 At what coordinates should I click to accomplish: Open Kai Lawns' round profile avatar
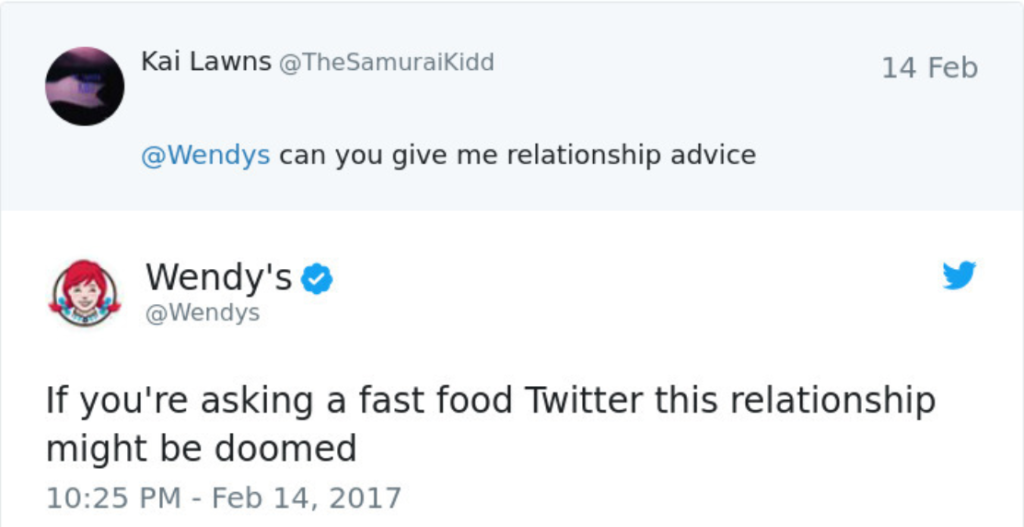tap(85, 86)
